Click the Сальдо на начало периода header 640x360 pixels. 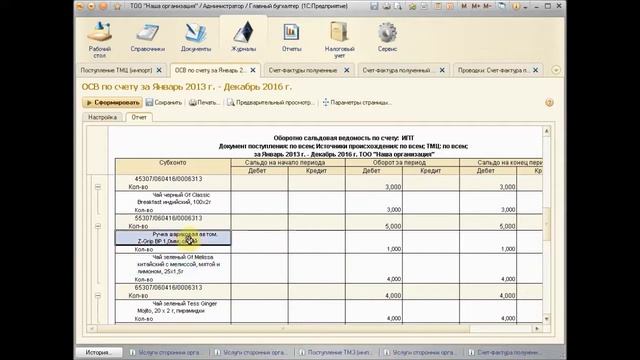tap(288, 162)
